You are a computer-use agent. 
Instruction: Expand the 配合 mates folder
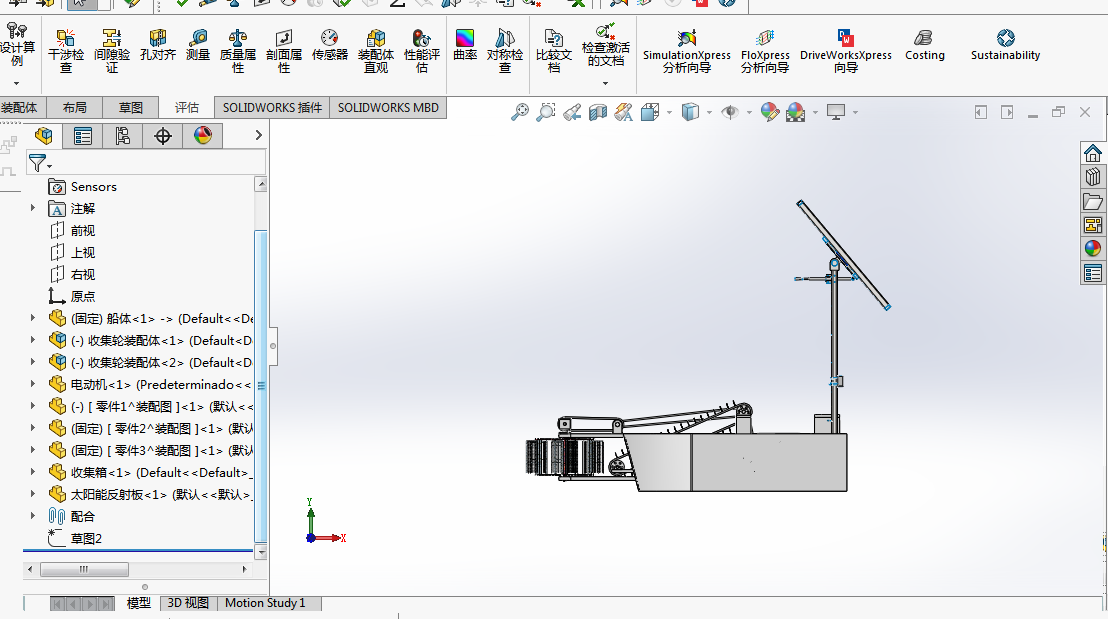click(x=33, y=515)
